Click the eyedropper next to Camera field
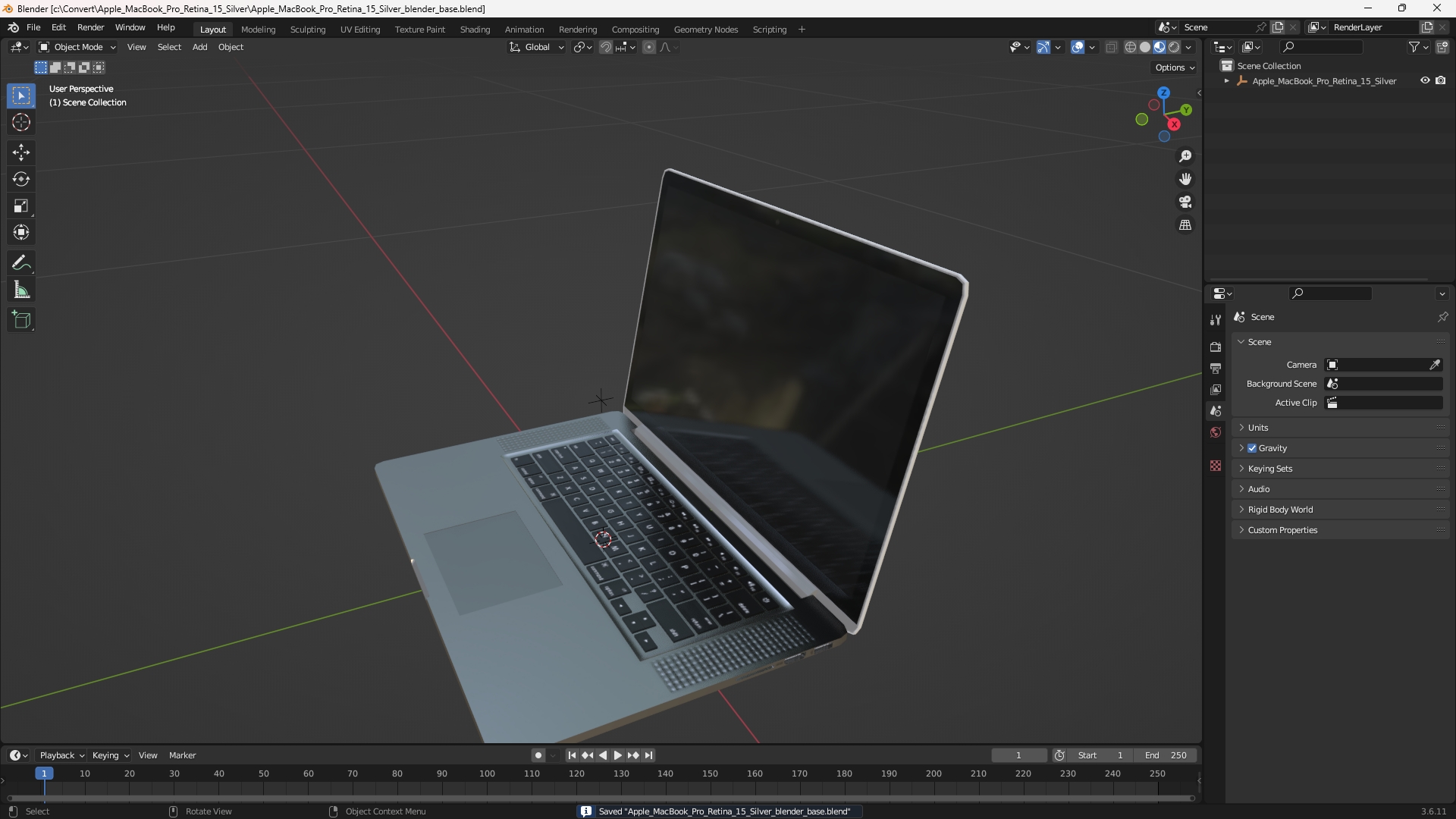The width and height of the screenshot is (1456, 819). click(x=1435, y=365)
